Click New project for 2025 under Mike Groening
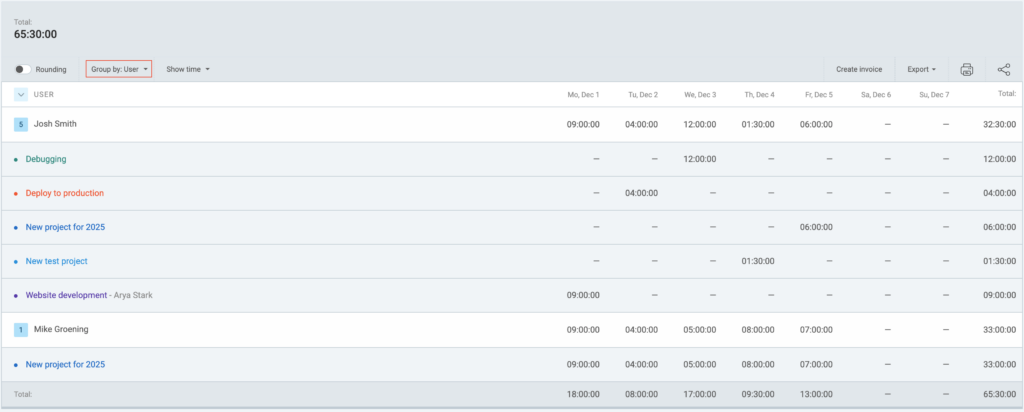1024x412 pixels. coord(65,364)
